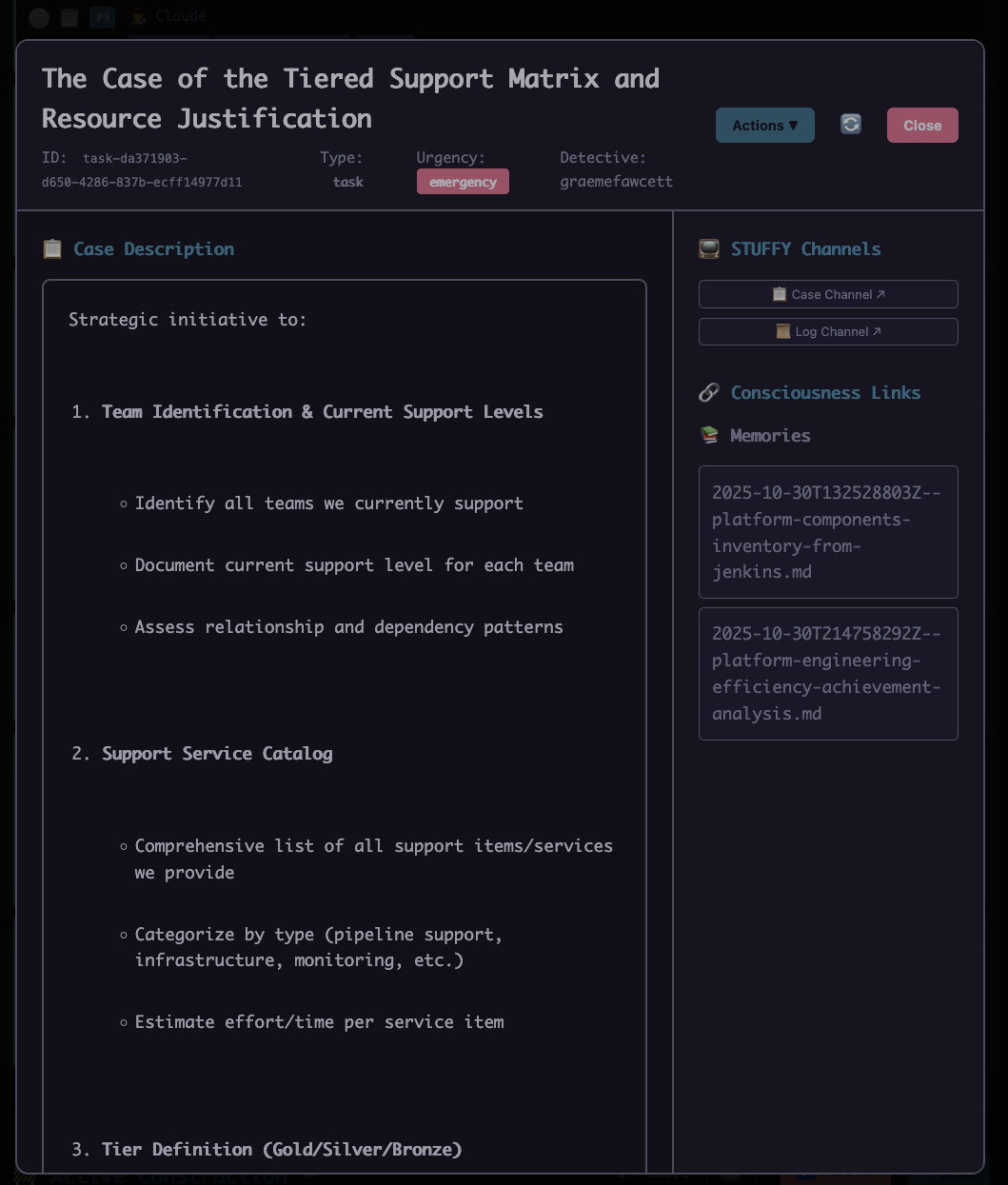Click the Team Identification & Current Support Levels heading
This screenshot has width=1008, height=1185.
point(322,412)
